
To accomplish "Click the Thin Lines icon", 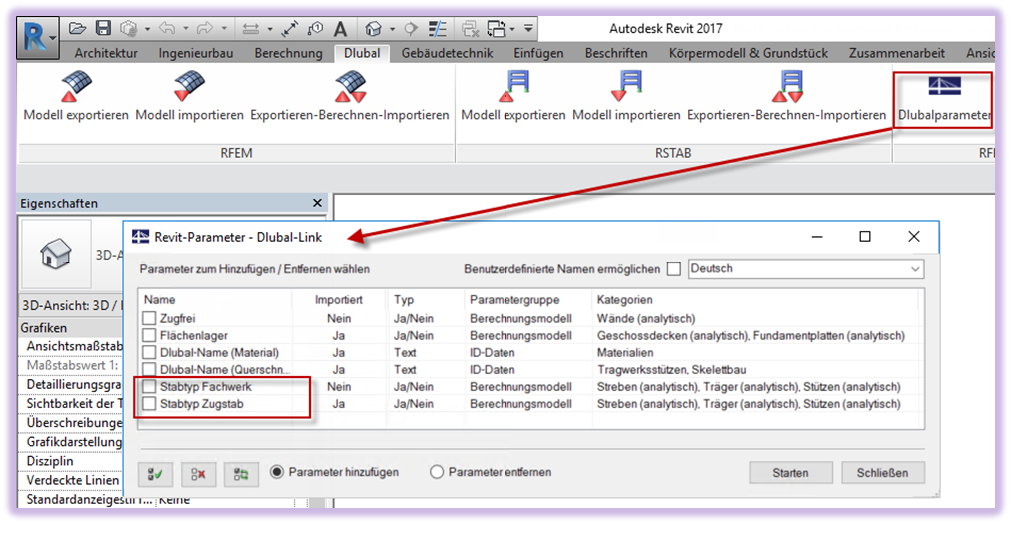I will pos(438,28).
